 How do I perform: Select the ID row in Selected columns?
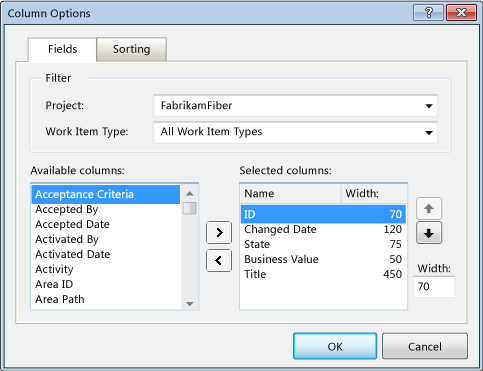(x=323, y=214)
